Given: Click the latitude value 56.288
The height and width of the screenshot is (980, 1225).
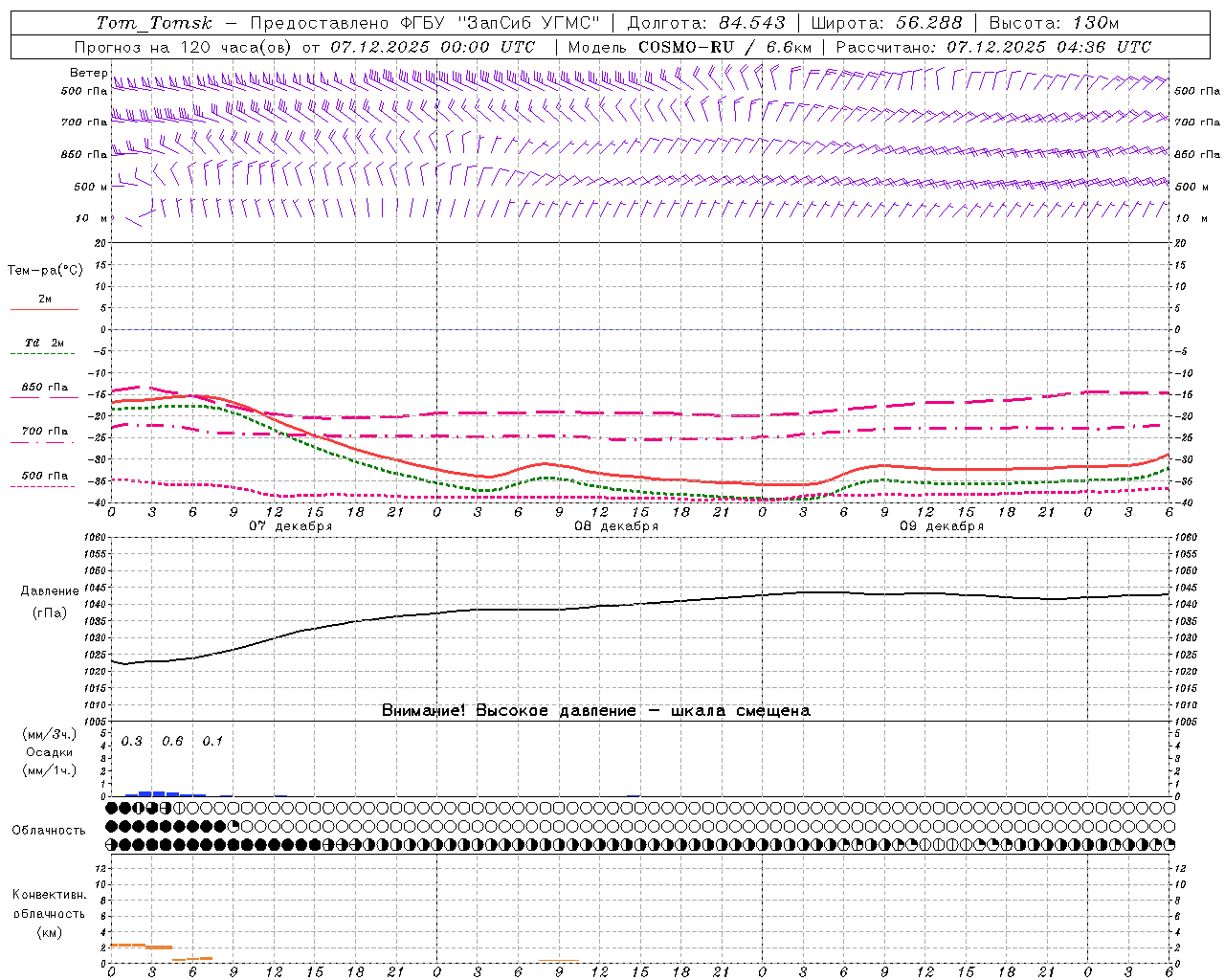Looking at the screenshot, I should pos(929,23).
